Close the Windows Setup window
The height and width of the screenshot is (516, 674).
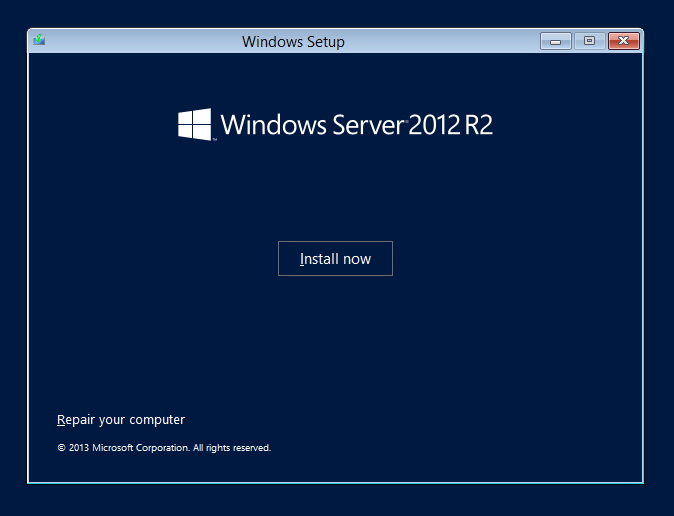click(x=624, y=41)
